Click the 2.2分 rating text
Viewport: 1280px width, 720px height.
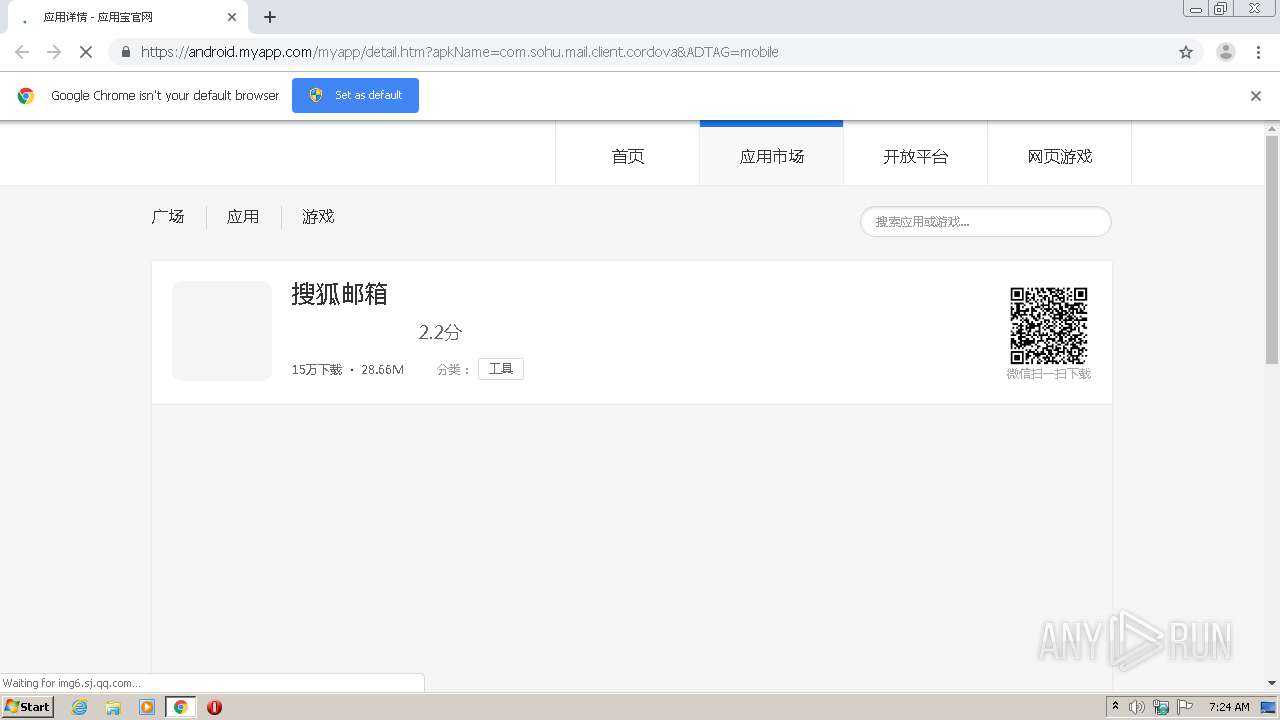coord(440,333)
